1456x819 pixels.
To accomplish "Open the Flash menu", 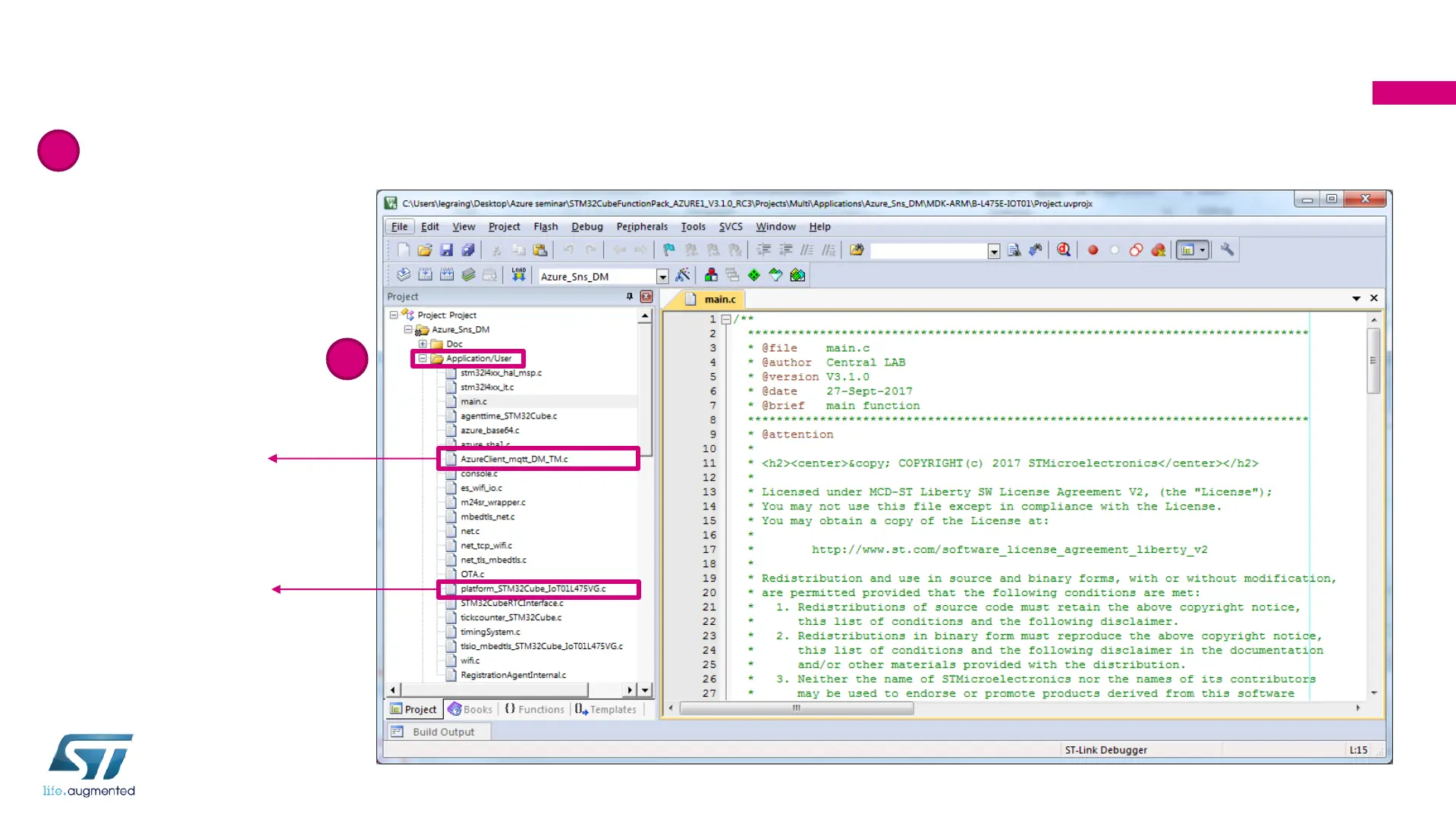I will pos(545,227).
